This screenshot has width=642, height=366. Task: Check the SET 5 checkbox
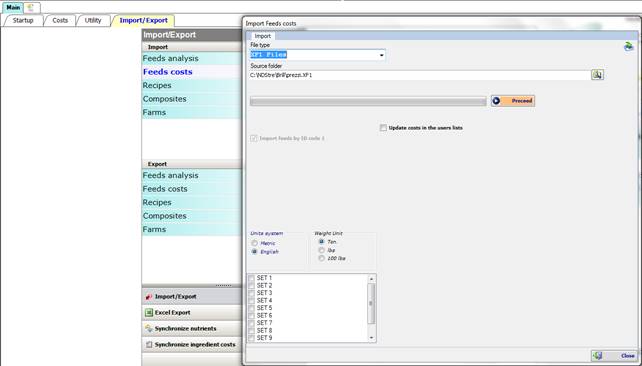(251, 308)
